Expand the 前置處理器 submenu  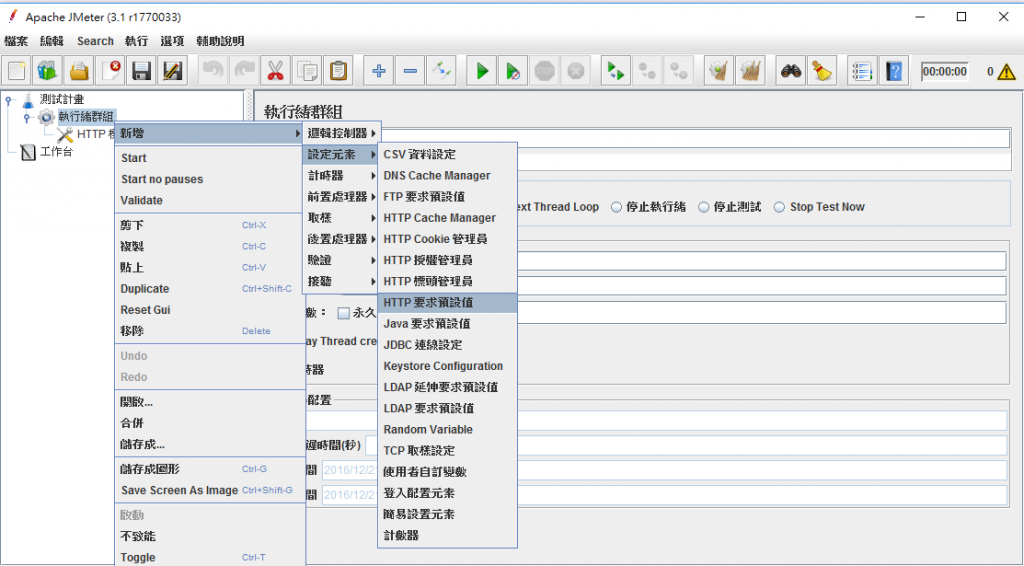(342, 197)
